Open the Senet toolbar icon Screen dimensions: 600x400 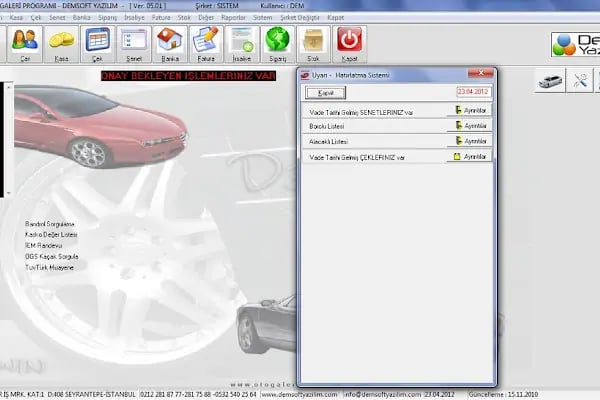coord(134,44)
